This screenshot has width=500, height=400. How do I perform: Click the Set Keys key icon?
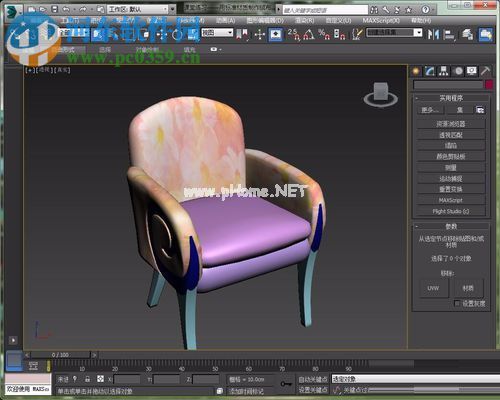(x=286, y=384)
